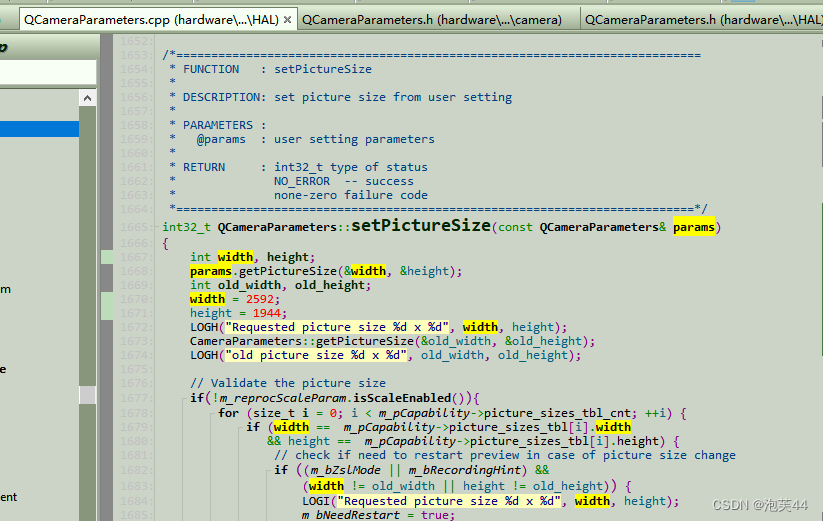Click the red value 2592

tap(260, 299)
